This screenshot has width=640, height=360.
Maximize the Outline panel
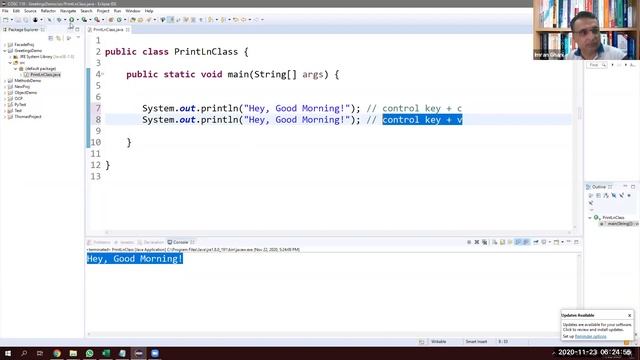(633, 187)
